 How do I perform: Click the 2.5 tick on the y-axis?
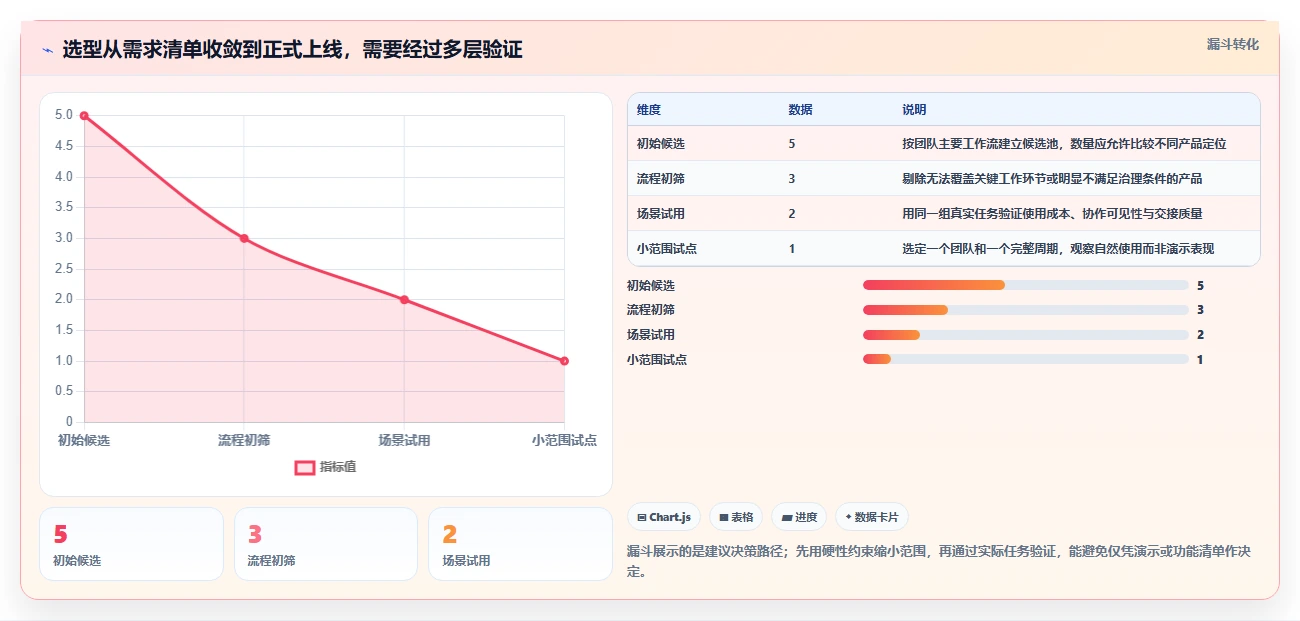tap(64, 269)
